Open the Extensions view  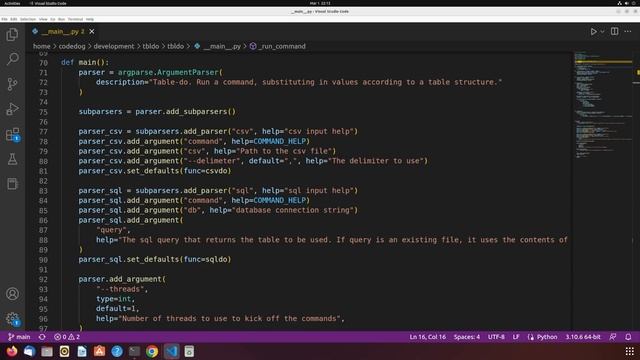pyautogui.click(x=12, y=134)
